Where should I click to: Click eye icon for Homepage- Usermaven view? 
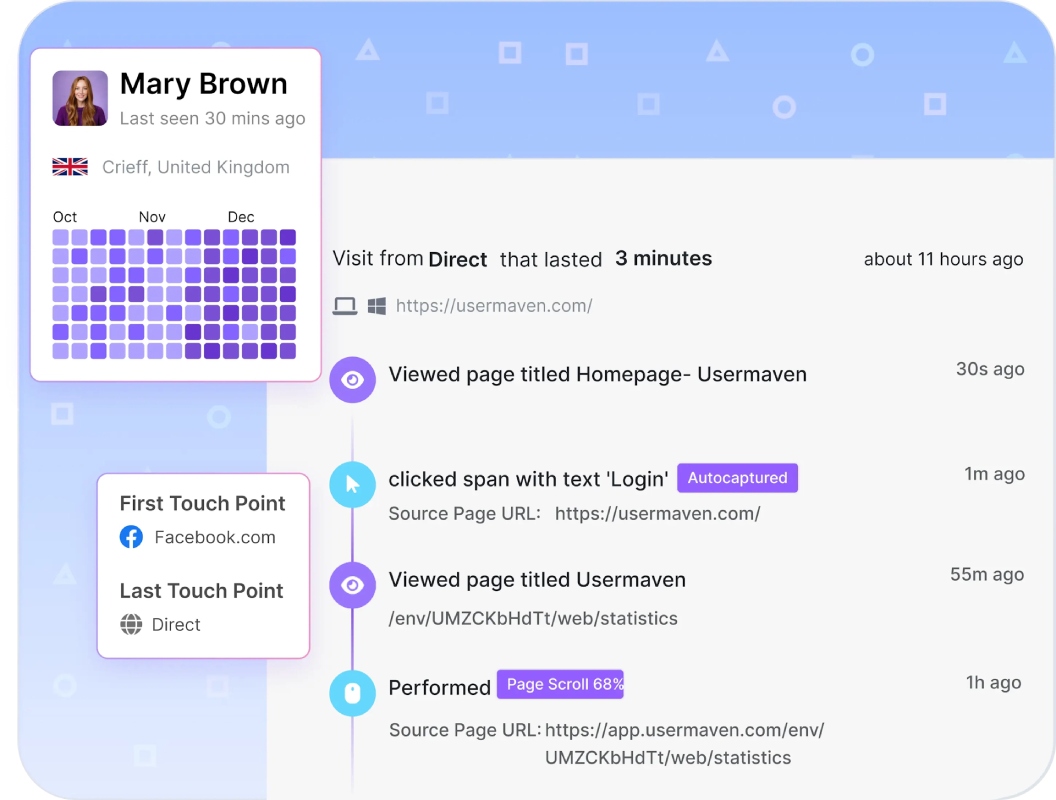[352, 380]
